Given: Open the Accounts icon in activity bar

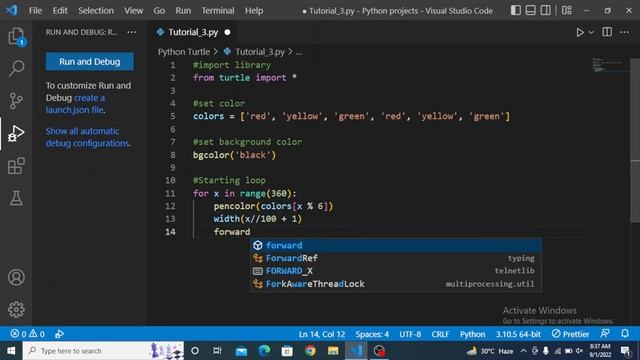Looking at the screenshot, I should tap(16, 277).
